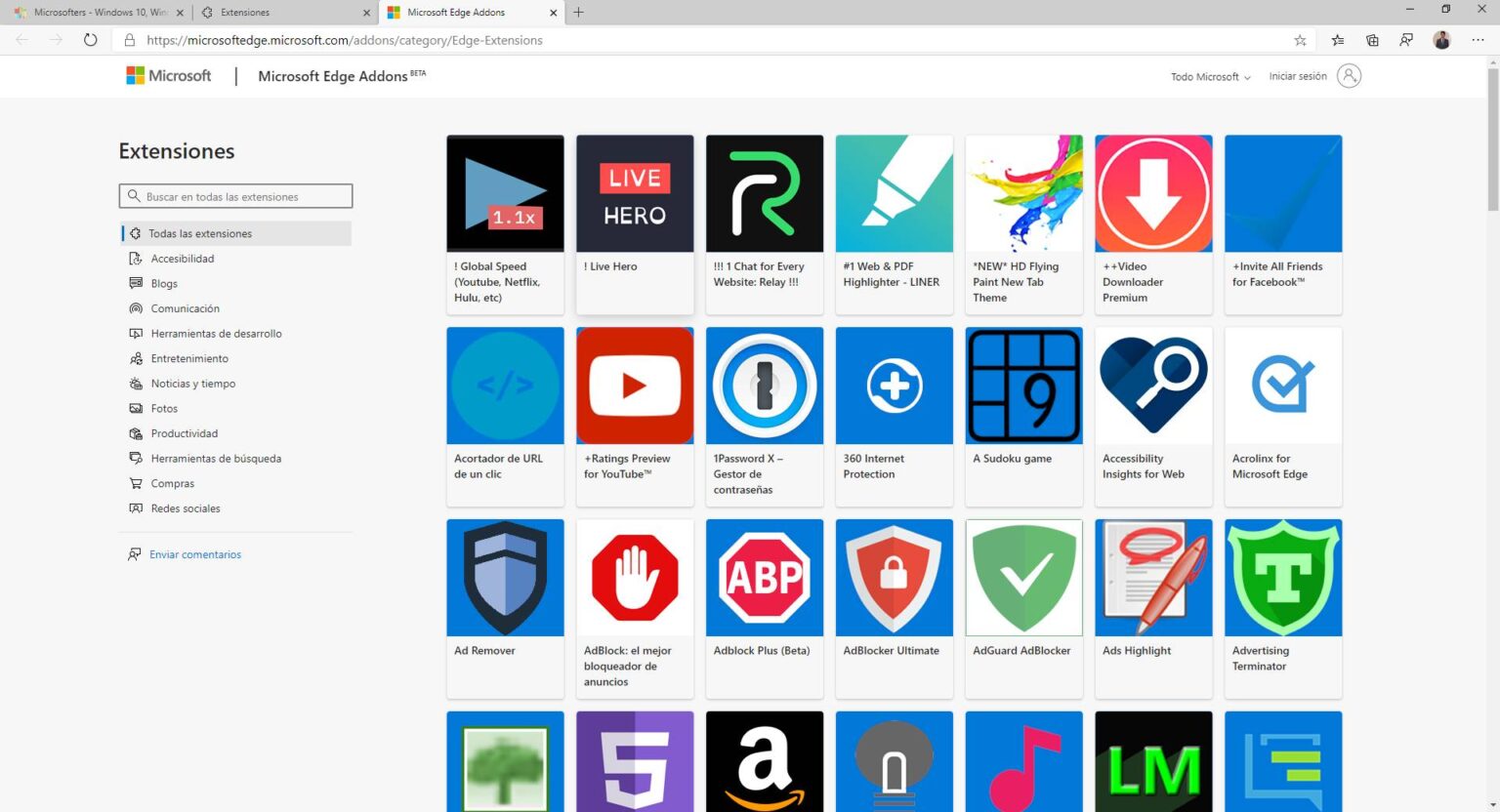Open the Comunicación category
Image resolution: width=1500 pixels, height=812 pixels.
point(185,308)
